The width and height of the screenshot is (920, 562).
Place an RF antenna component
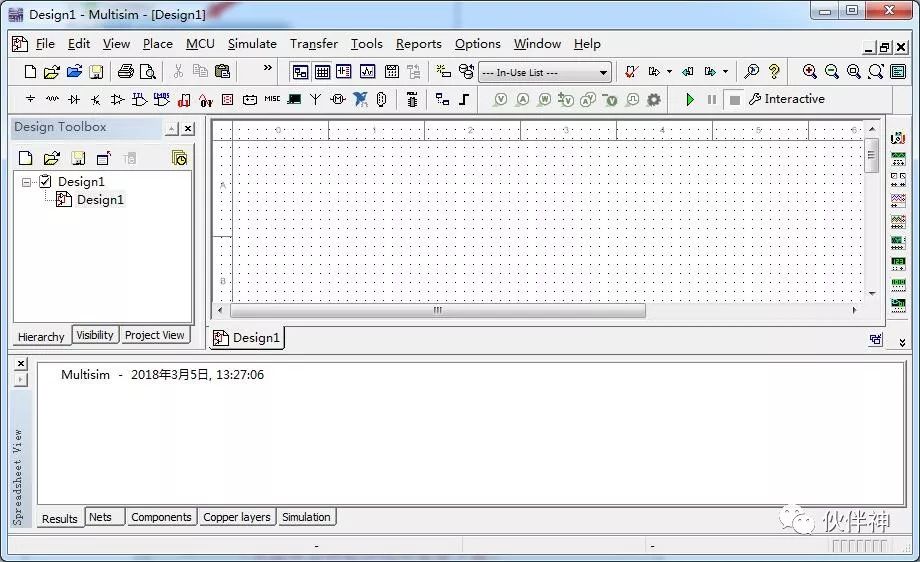point(316,100)
